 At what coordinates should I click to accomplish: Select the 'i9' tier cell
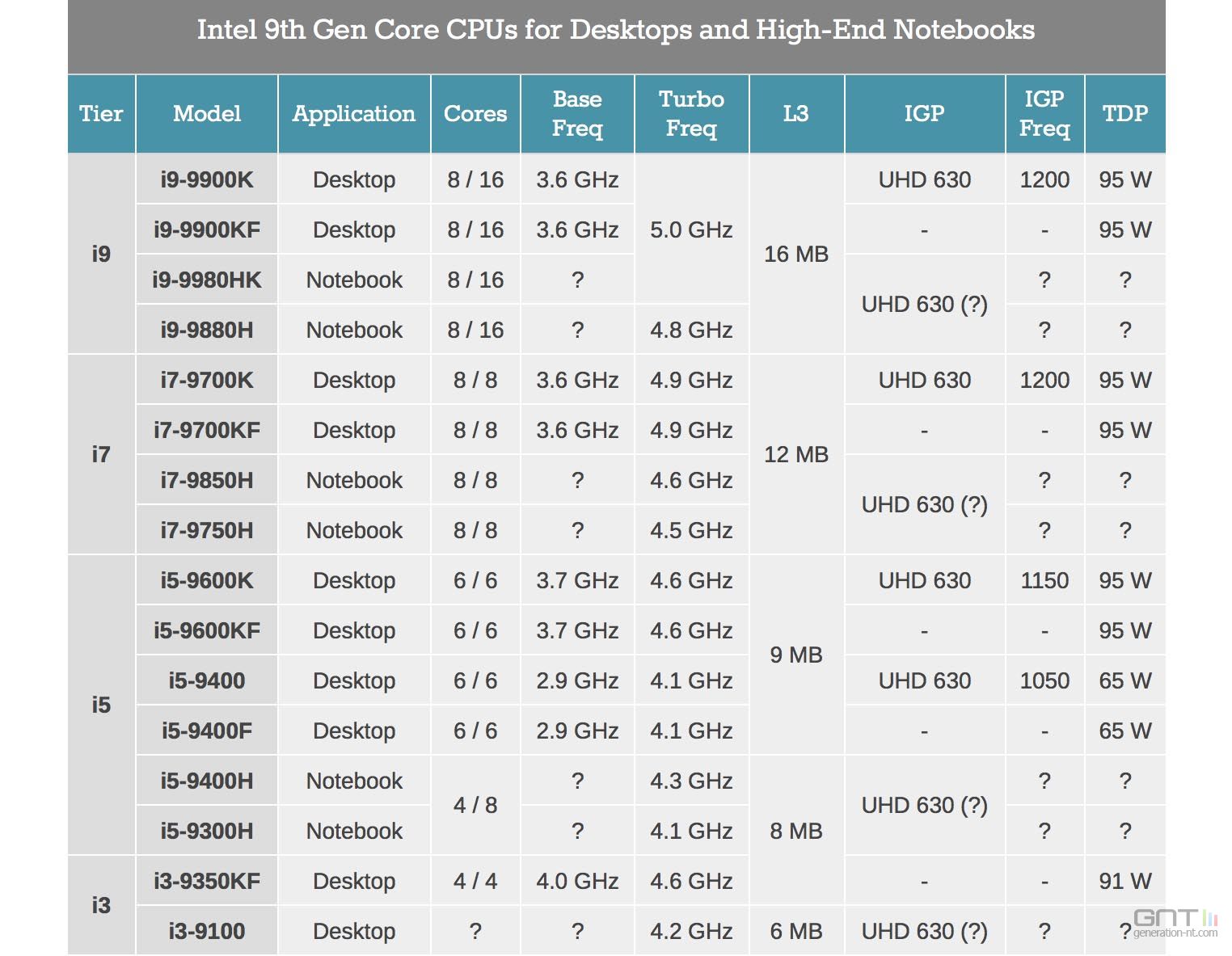pos(101,254)
